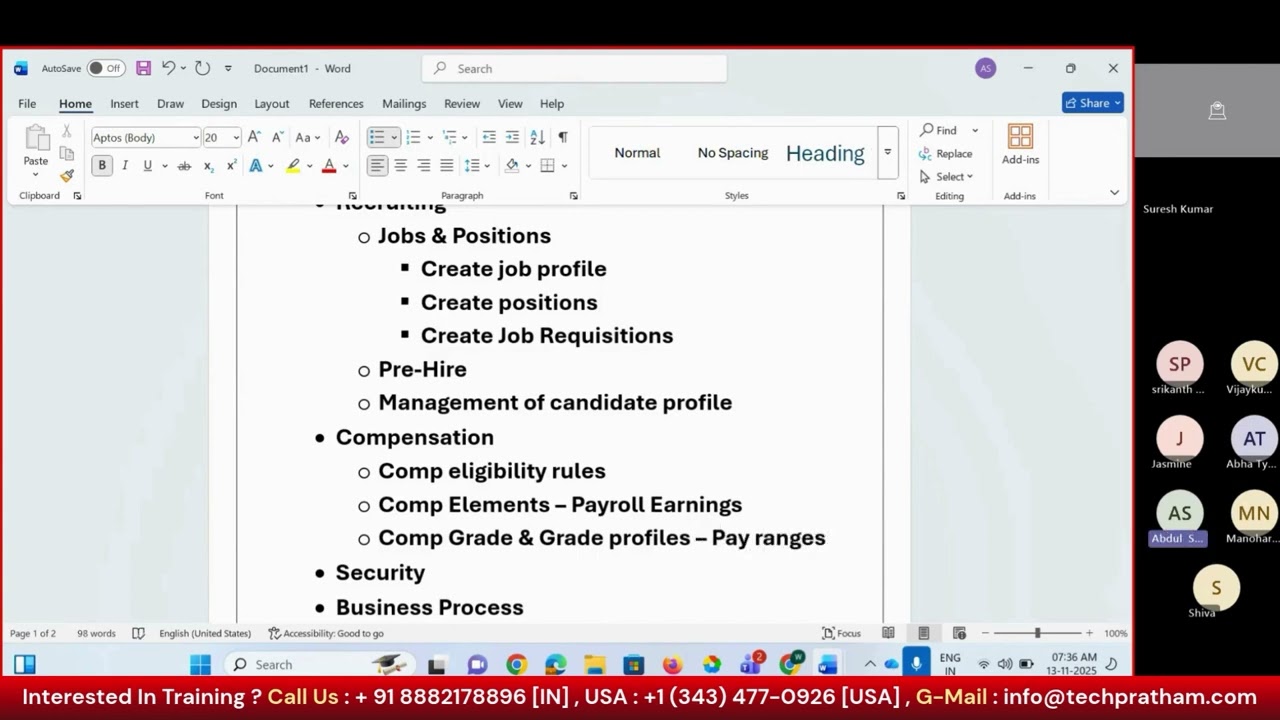Screen dimensions: 1280x720
Task: Open the spelling proofing status icon
Action: click(x=138, y=633)
